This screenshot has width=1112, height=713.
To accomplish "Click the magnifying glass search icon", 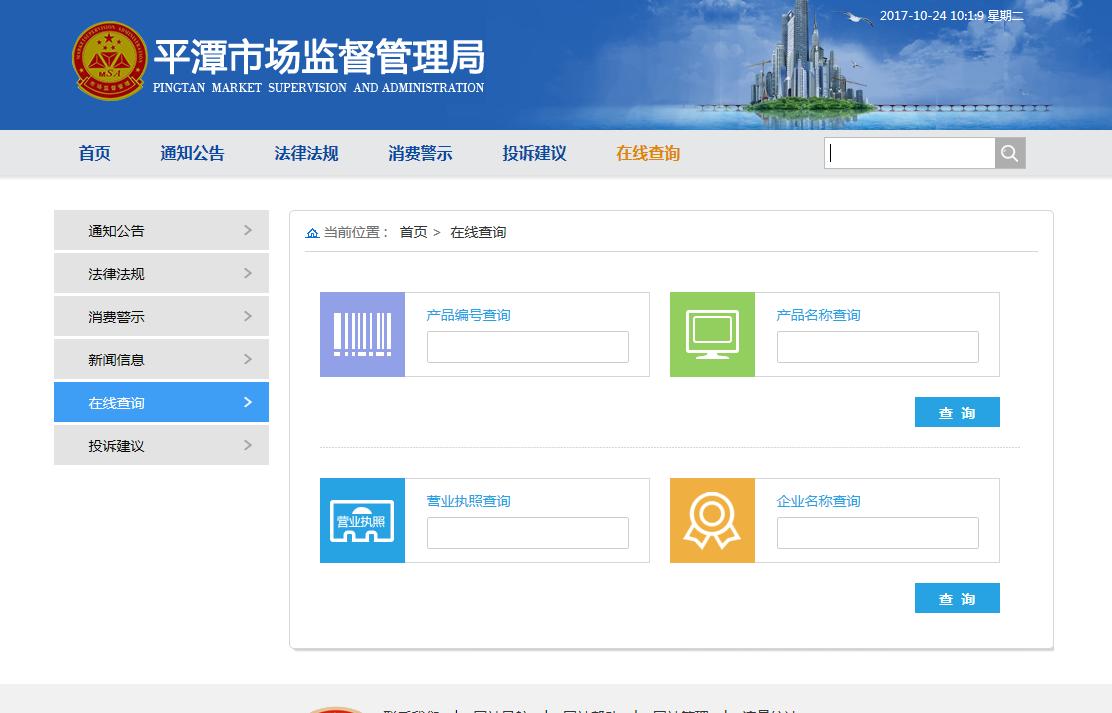I will pyautogui.click(x=1010, y=153).
